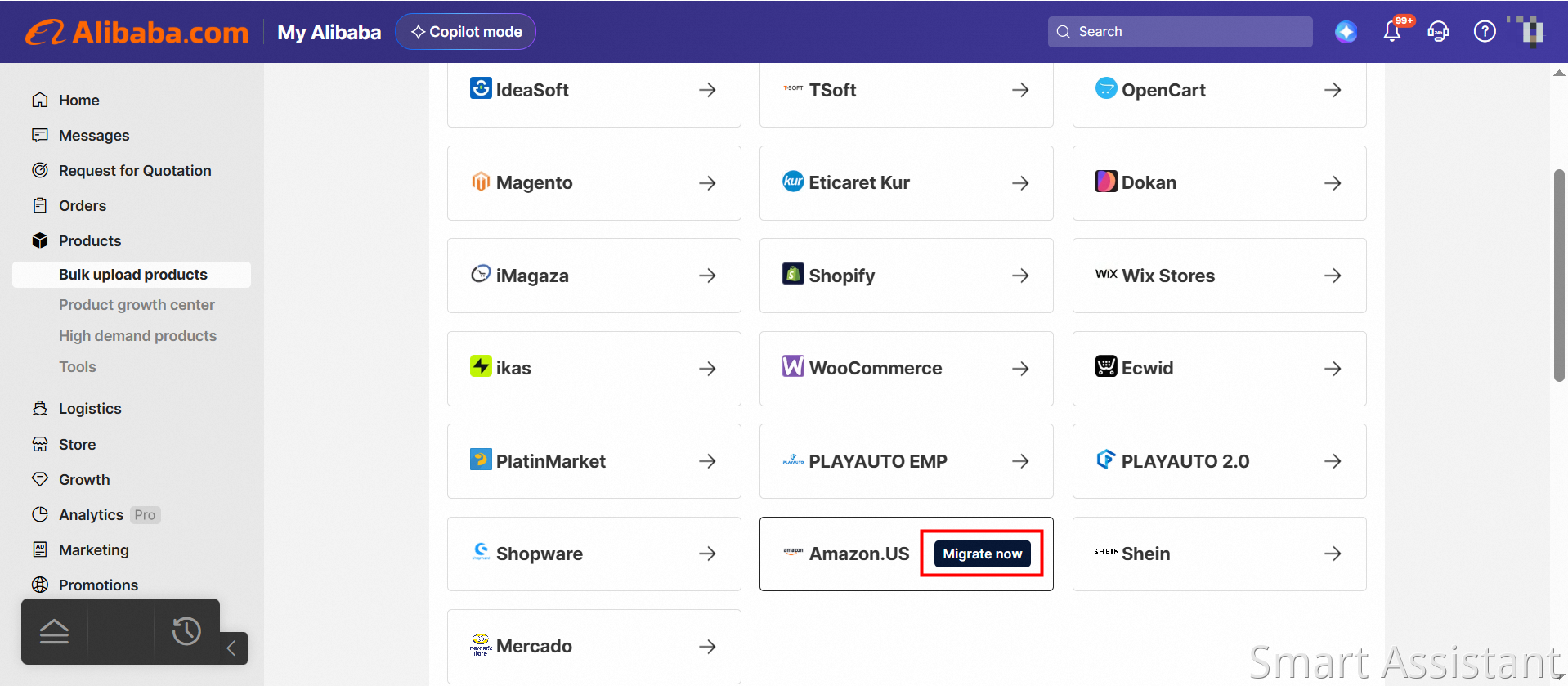The image size is (1568, 686).
Task: Open the PLAYAUTO 2.0 arrow
Action: point(1333,461)
